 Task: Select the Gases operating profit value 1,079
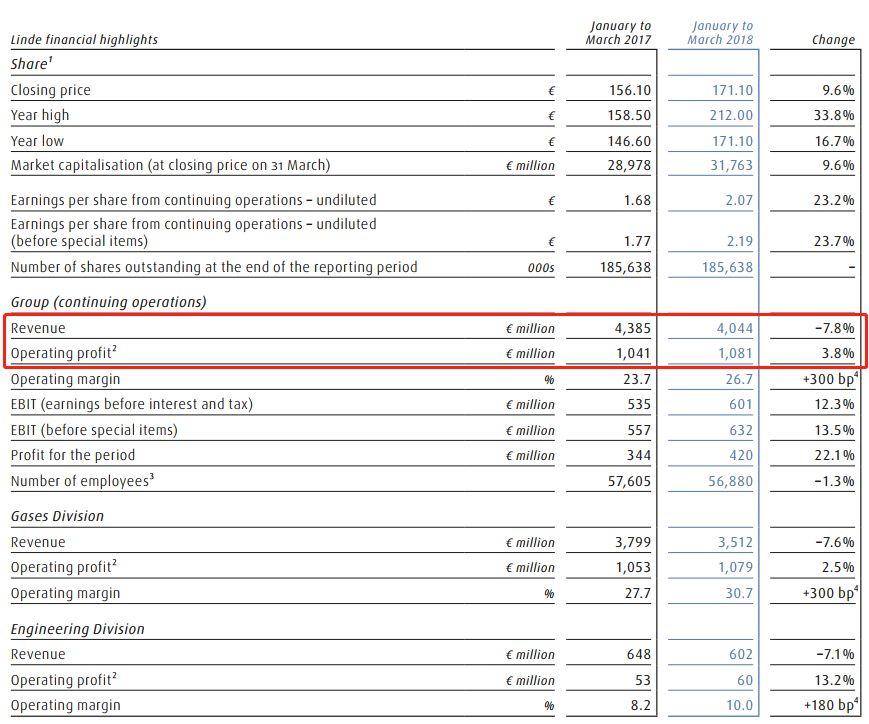735,567
